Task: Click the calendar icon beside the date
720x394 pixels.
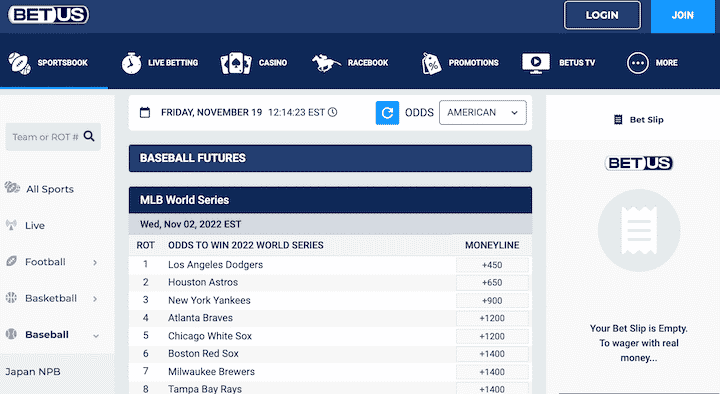Action: (145, 113)
